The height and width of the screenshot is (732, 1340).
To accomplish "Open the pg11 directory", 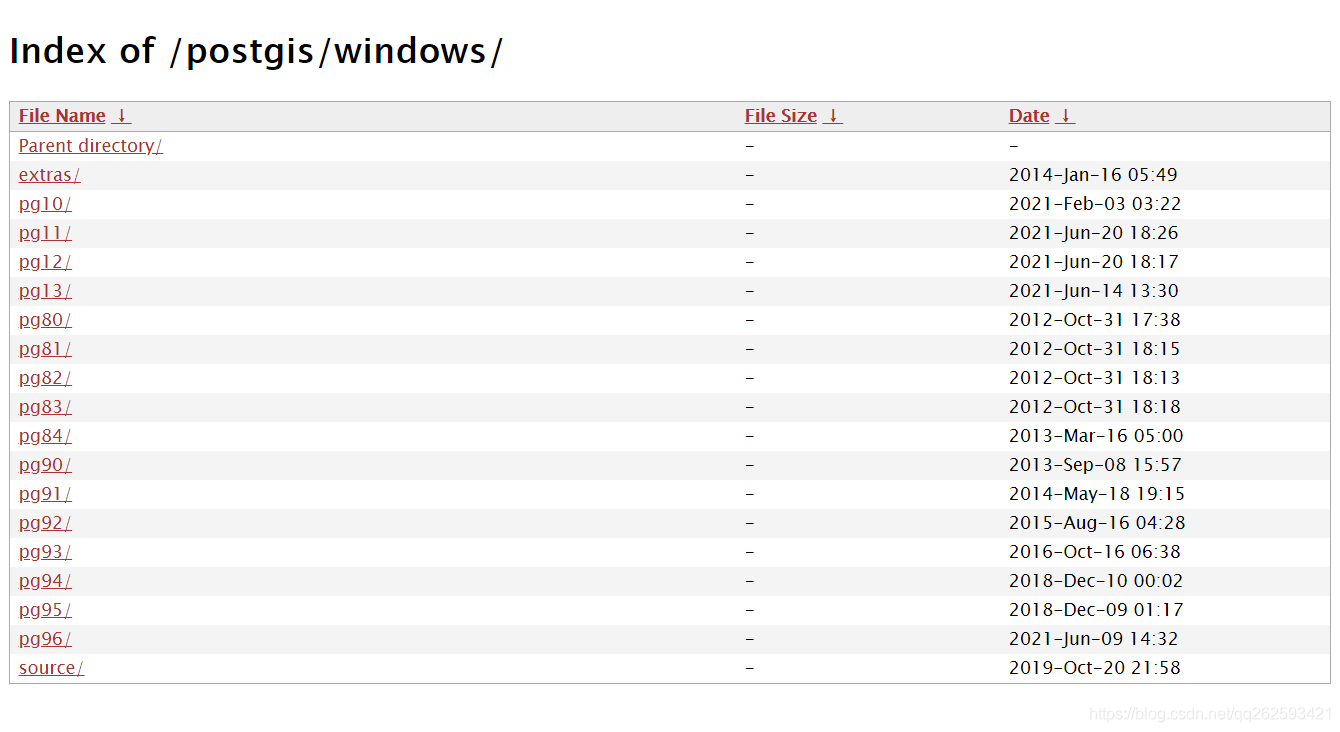I will coord(44,232).
